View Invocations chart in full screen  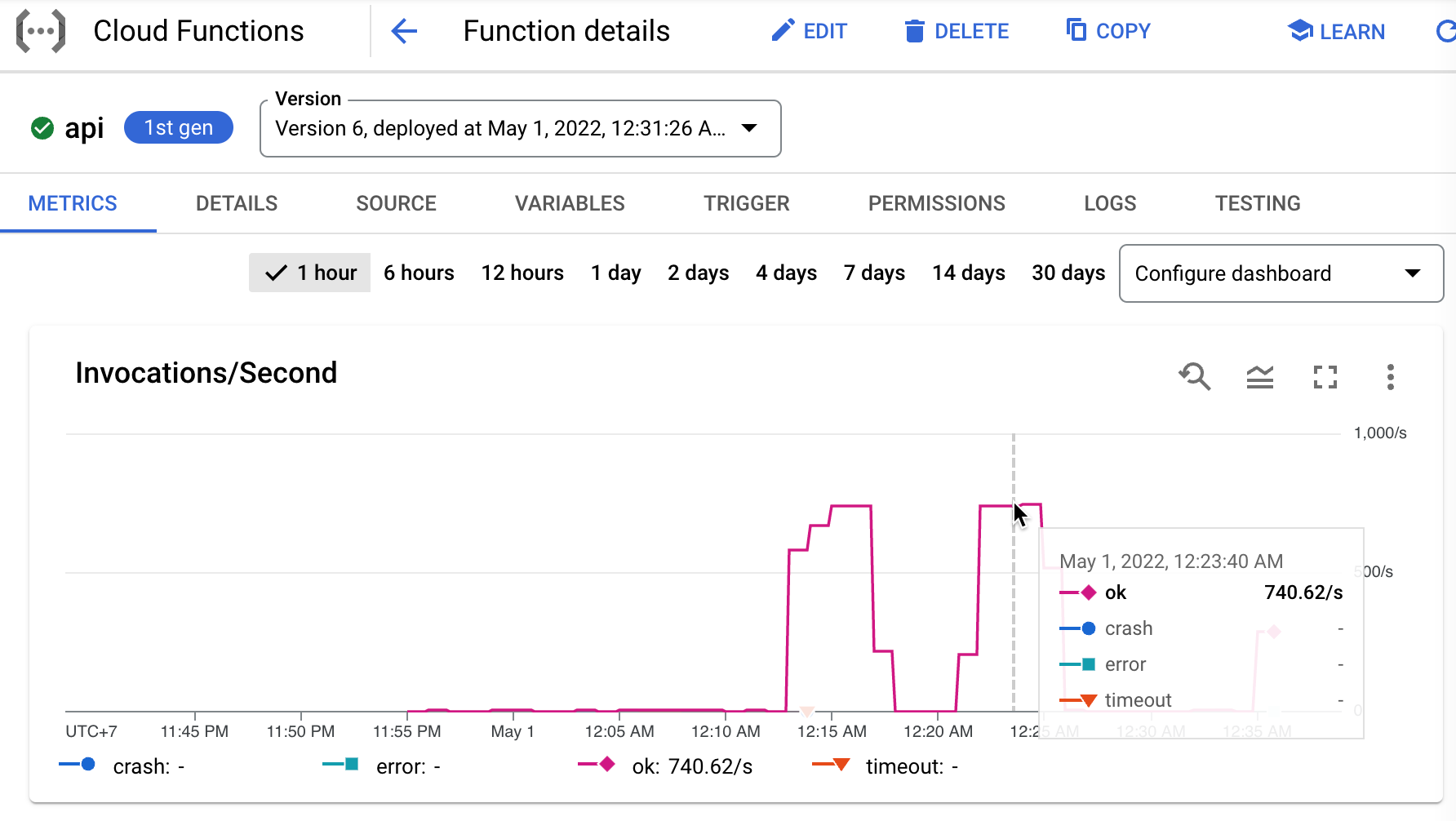coord(1325,377)
